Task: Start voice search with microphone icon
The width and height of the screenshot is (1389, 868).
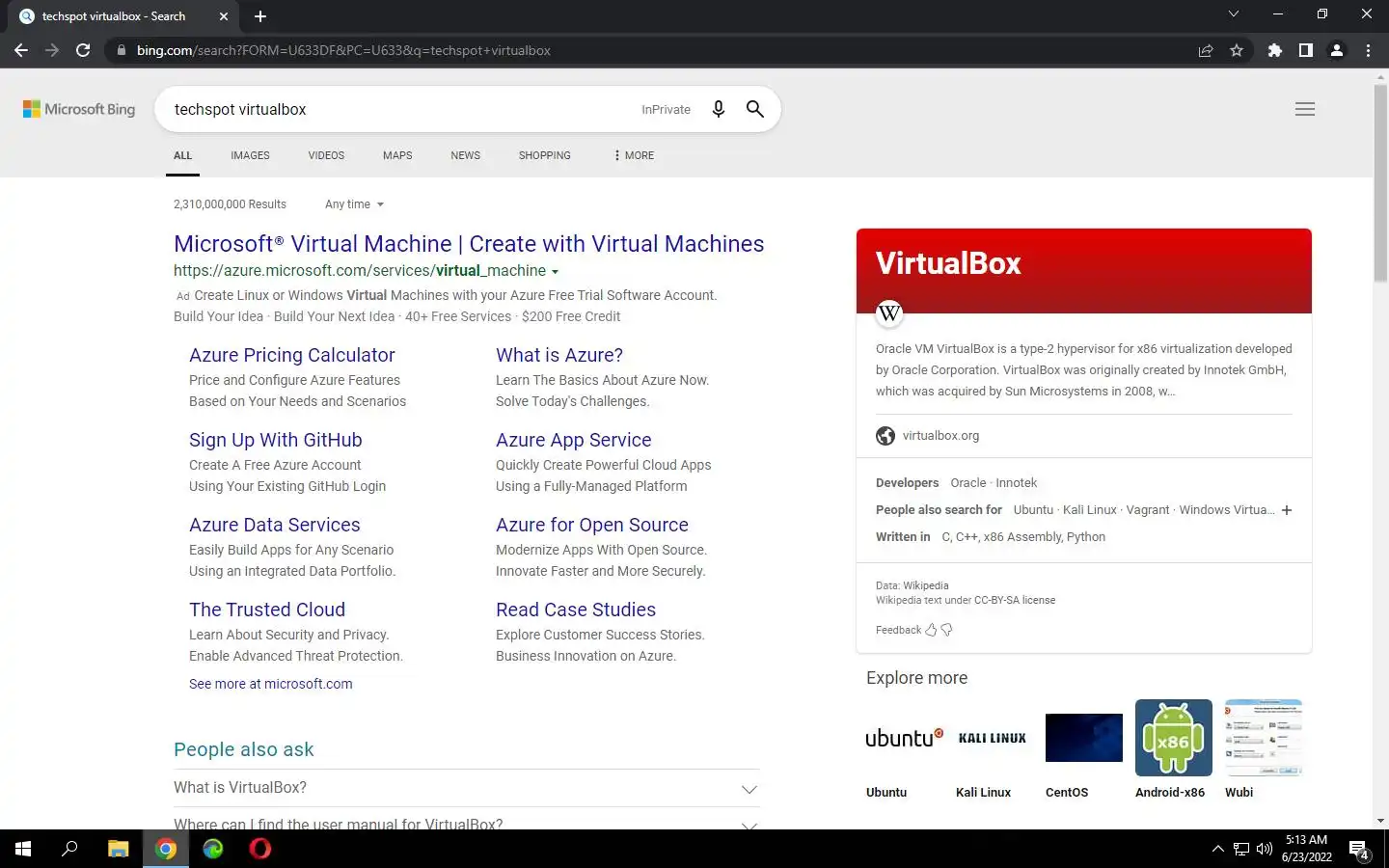Action: coord(718,109)
